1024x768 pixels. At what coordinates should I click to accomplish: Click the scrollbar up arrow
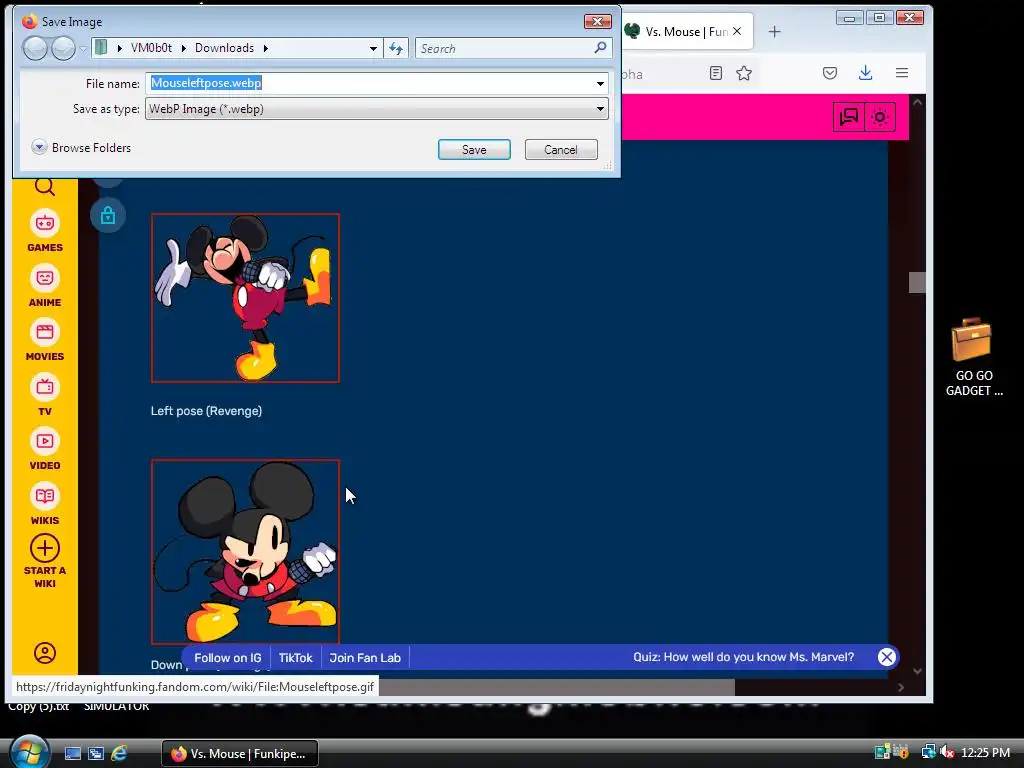(x=917, y=103)
